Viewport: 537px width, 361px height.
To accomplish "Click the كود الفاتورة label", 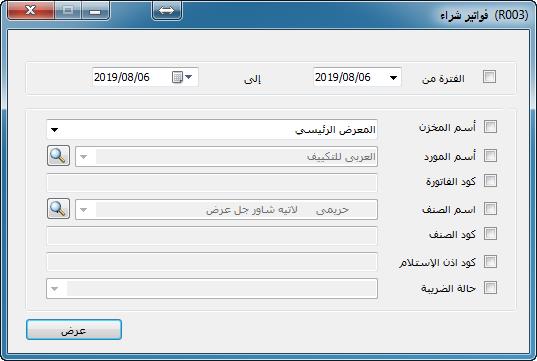I will pyautogui.click(x=451, y=182).
